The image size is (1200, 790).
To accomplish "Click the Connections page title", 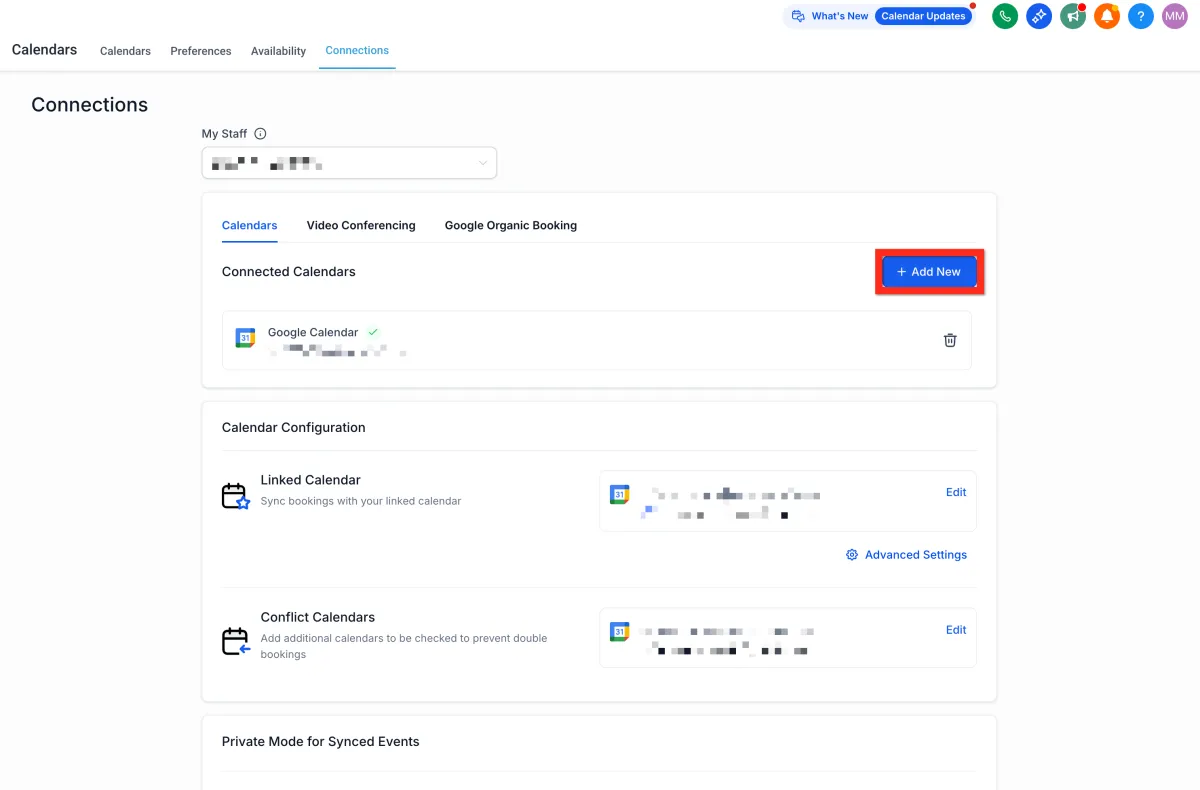I will [90, 105].
